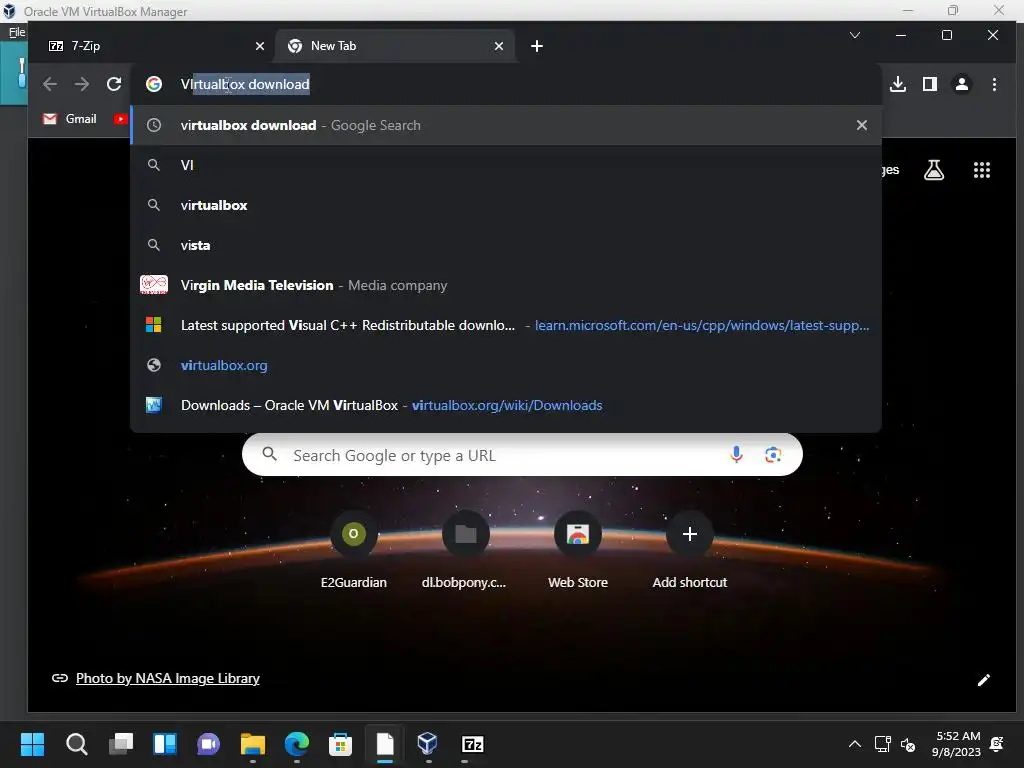Click the Google G icon in omnibox
The image size is (1024, 768).
(x=154, y=84)
